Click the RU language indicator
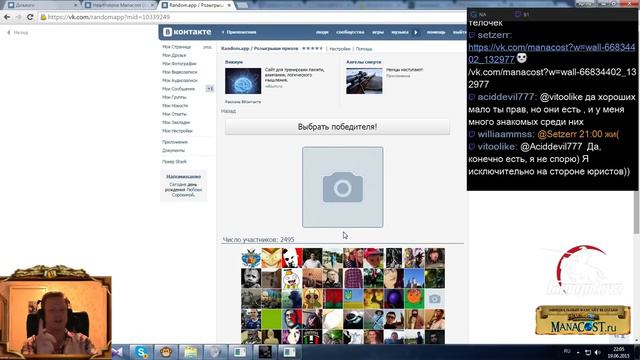 click(567, 351)
